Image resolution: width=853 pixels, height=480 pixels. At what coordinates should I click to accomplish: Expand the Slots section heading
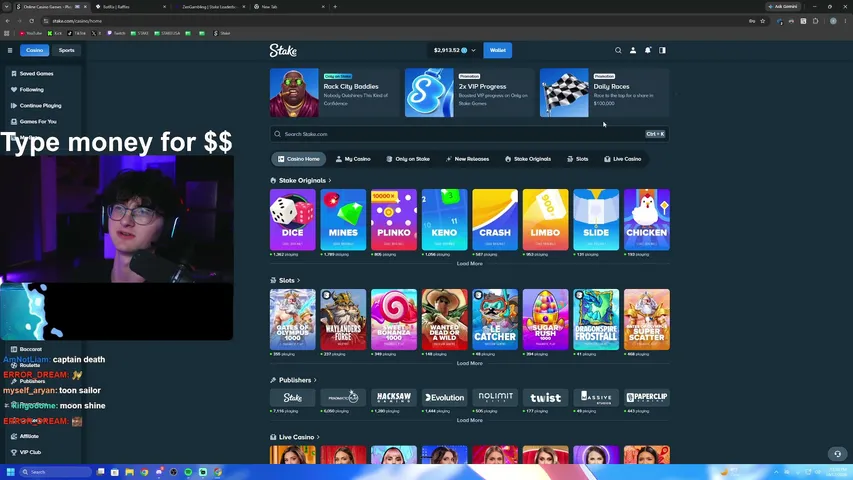286,280
